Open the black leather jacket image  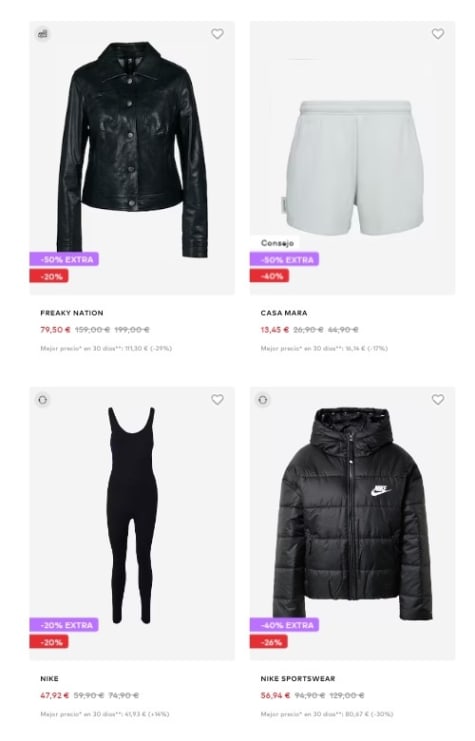(x=132, y=149)
